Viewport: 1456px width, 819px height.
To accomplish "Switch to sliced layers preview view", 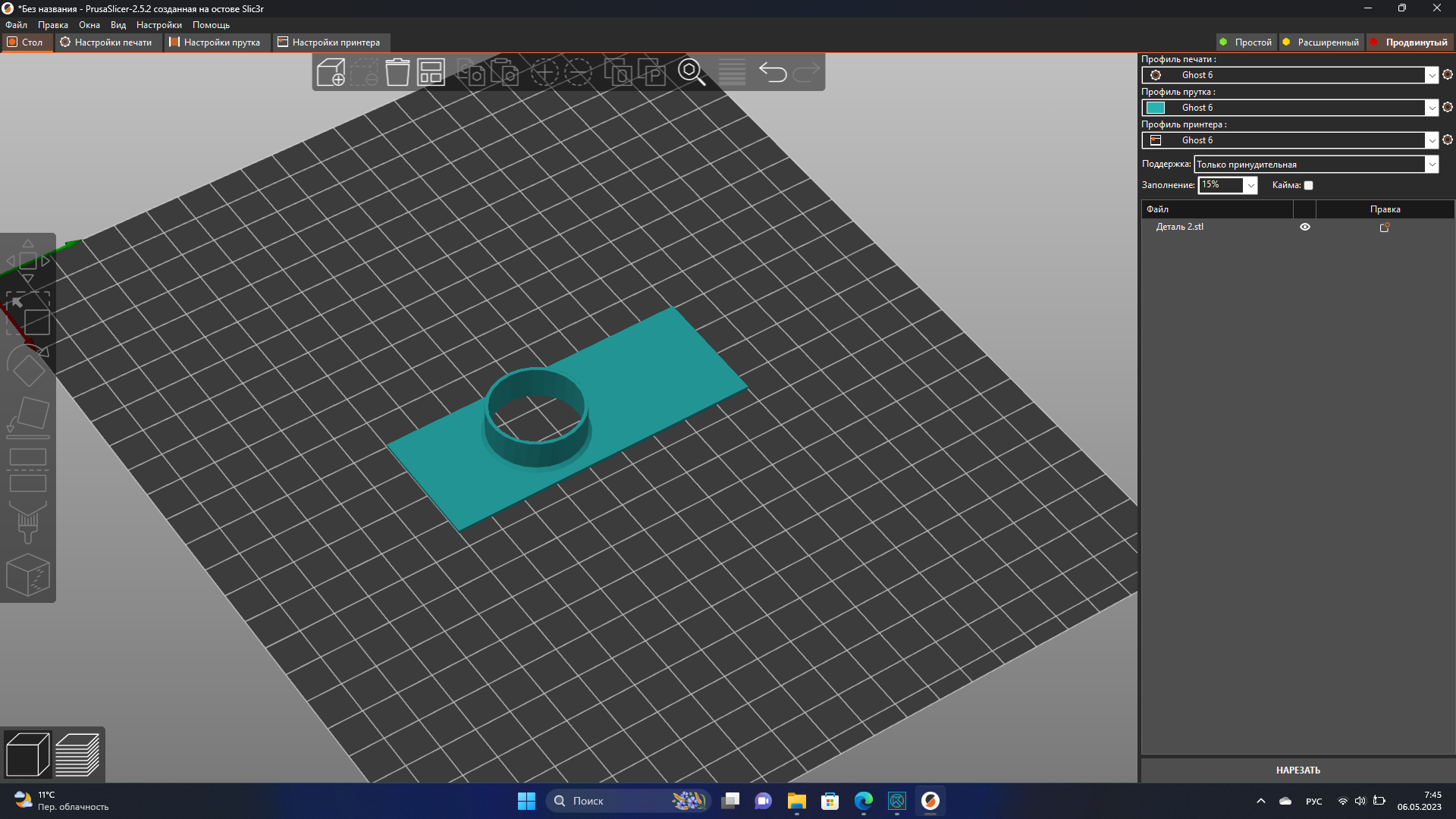I will (77, 755).
